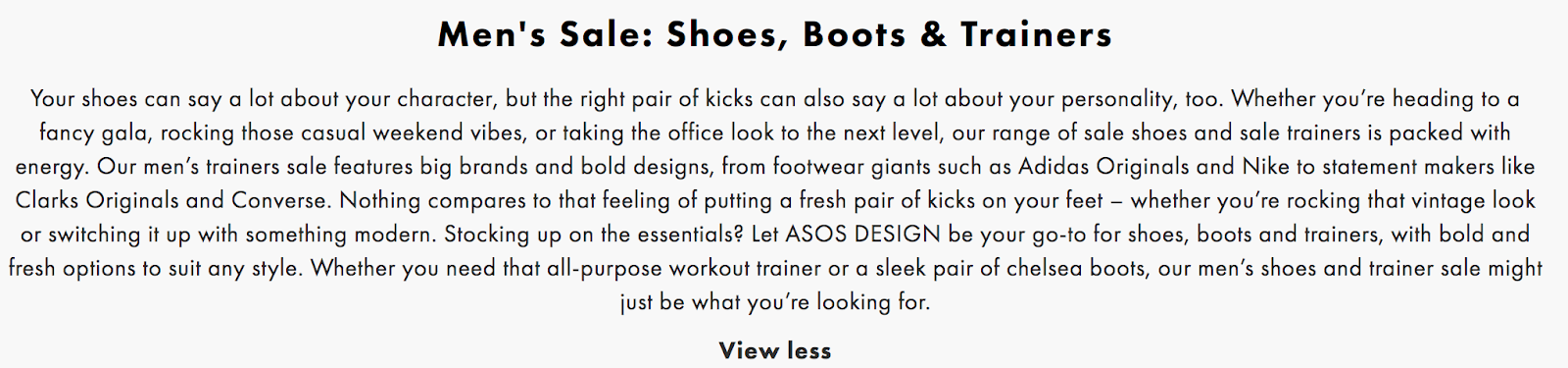This screenshot has height=368, width=1568.
Task: Click the Men's Sale page heading
Action: (775, 35)
